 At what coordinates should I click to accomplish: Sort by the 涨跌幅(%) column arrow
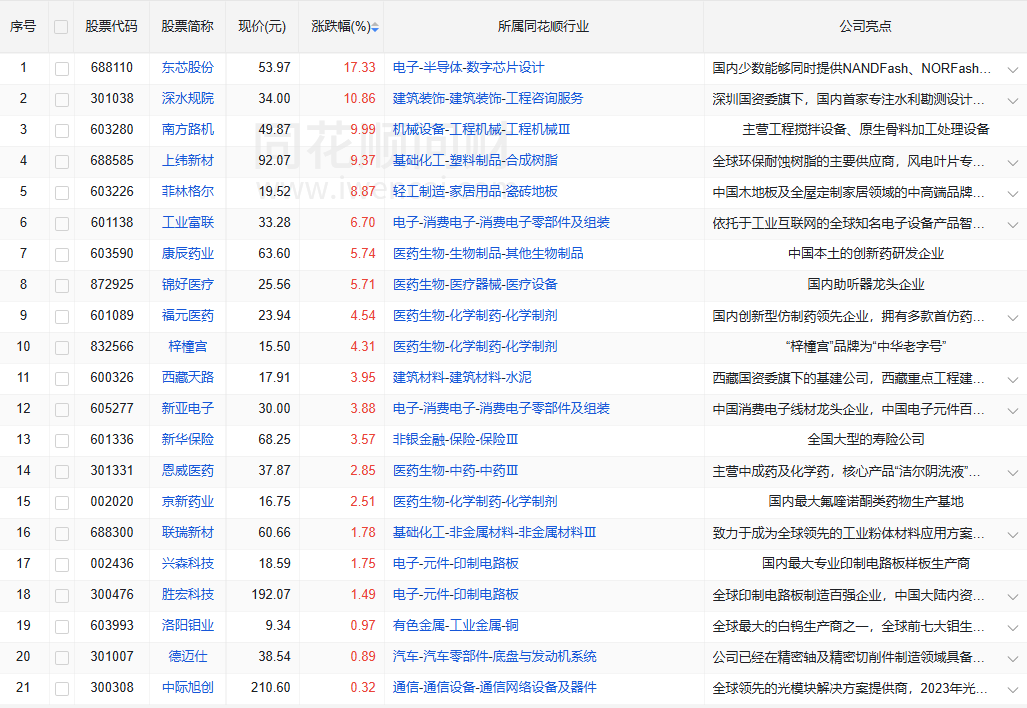click(375, 27)
